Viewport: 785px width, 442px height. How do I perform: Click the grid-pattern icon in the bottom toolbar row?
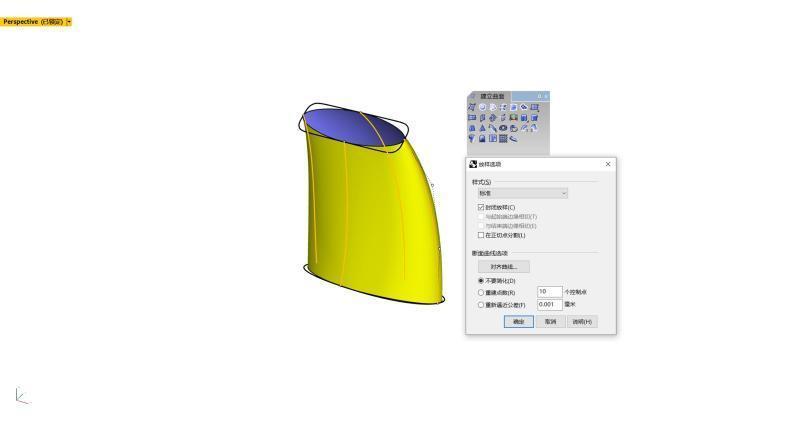pos(503,139)
